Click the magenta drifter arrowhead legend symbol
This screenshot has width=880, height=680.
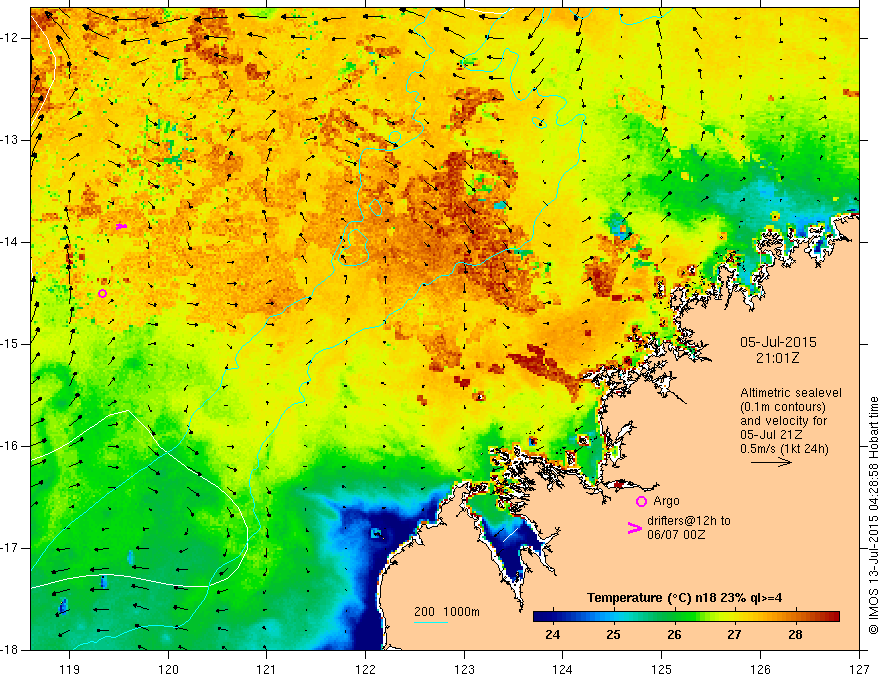coord(634,528)
